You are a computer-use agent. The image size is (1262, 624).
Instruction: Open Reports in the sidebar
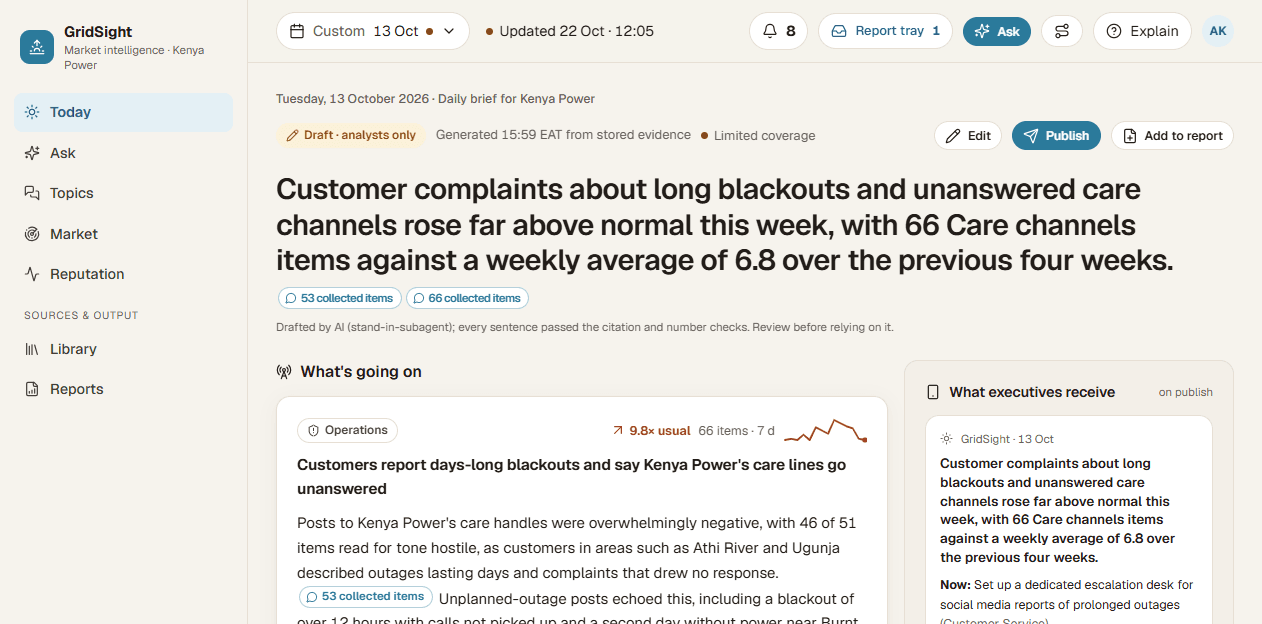[124, 389]
